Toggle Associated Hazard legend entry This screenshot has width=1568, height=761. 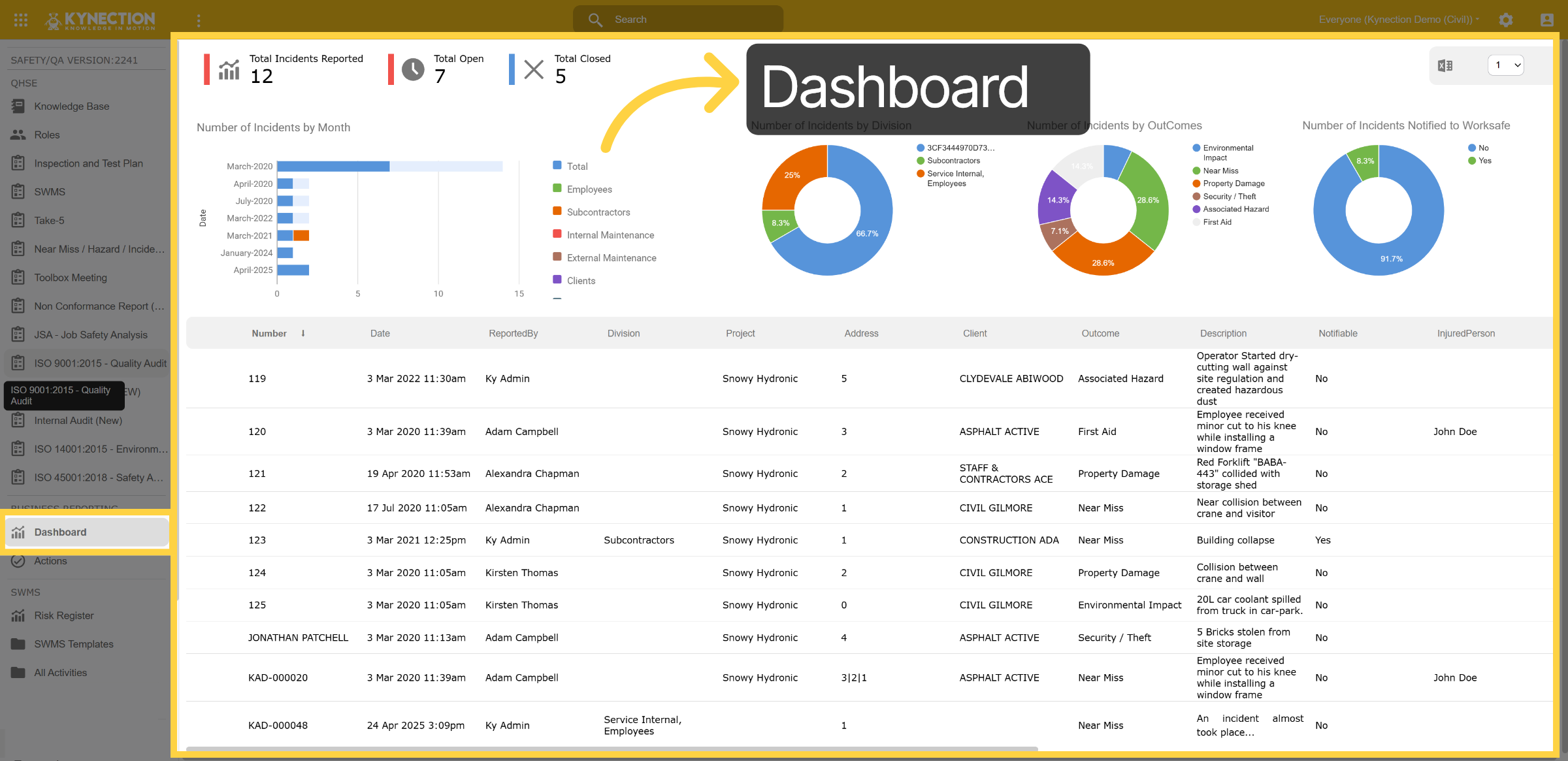pos(1231,209)
